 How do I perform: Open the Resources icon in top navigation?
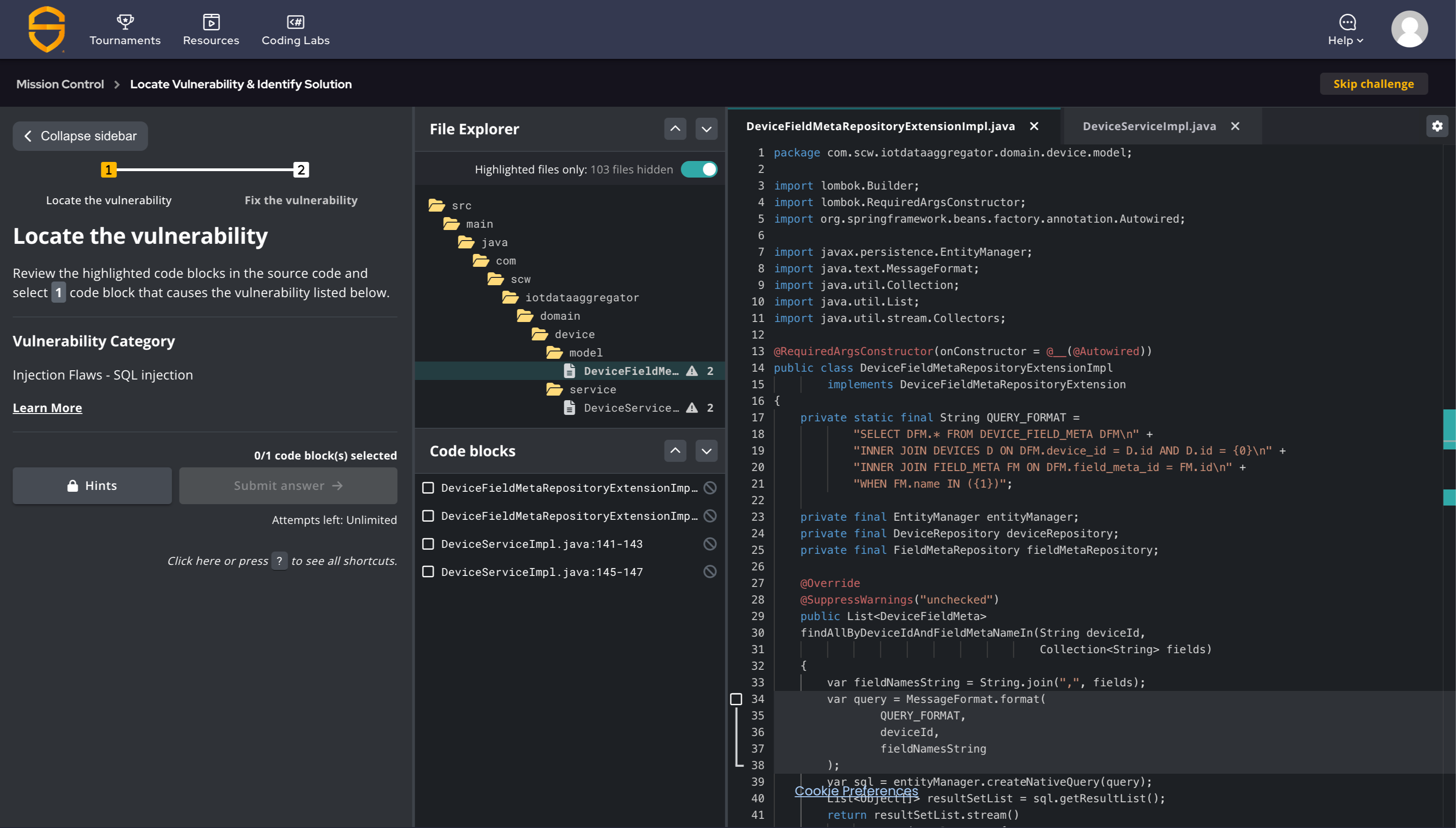(211, 22)
